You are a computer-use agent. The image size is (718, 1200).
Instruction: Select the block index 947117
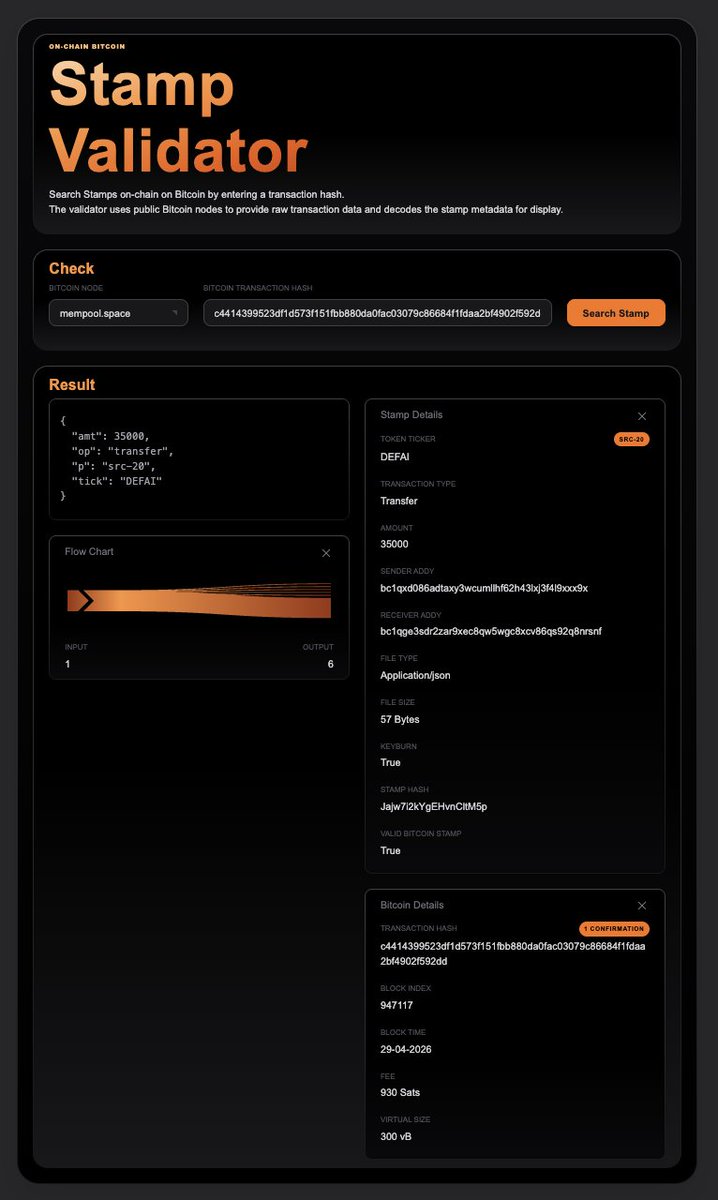click(x=397, y=1005)
